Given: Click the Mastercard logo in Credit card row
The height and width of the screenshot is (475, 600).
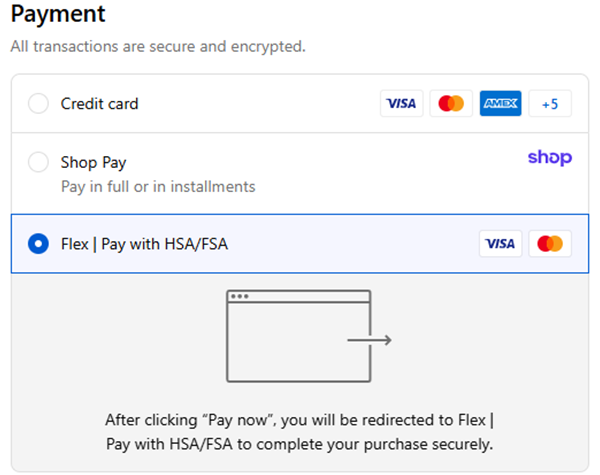Looking at the screenshot, I should pos(451,103).
